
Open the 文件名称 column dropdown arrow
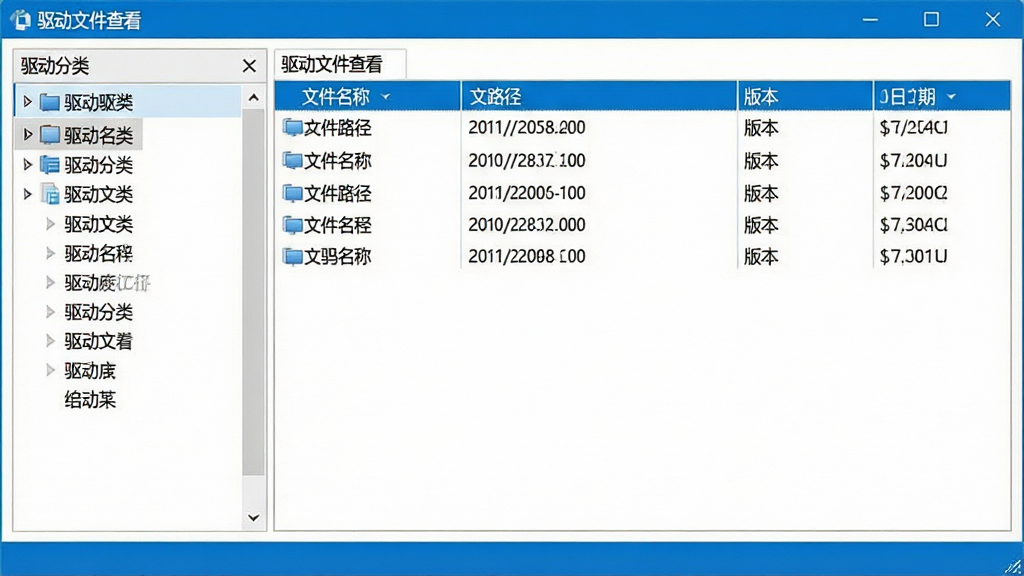(x=385, y=97)
